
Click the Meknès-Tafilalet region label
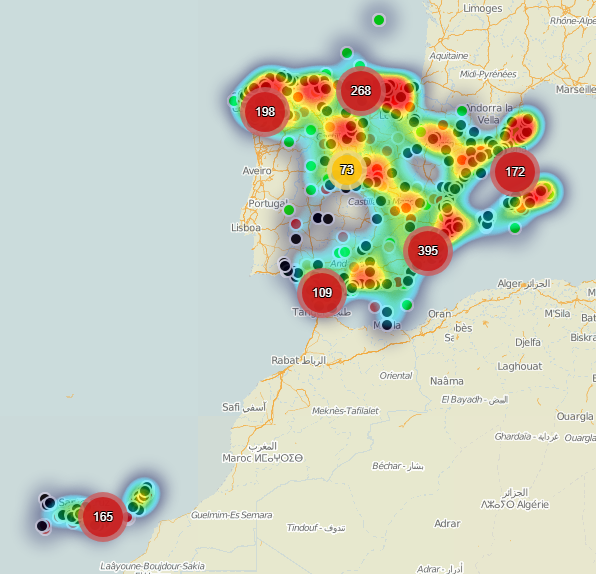[x=345, y=411]
